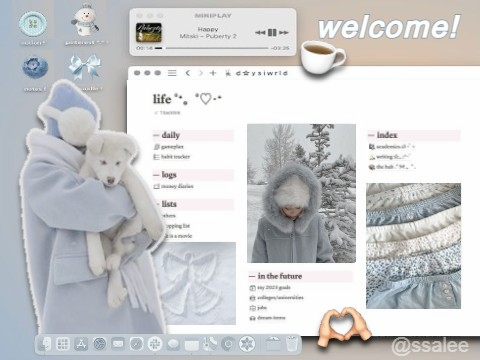This screenshot has height=360, width=480.
Task: Open the academics page in index
Action: point(392,147)
